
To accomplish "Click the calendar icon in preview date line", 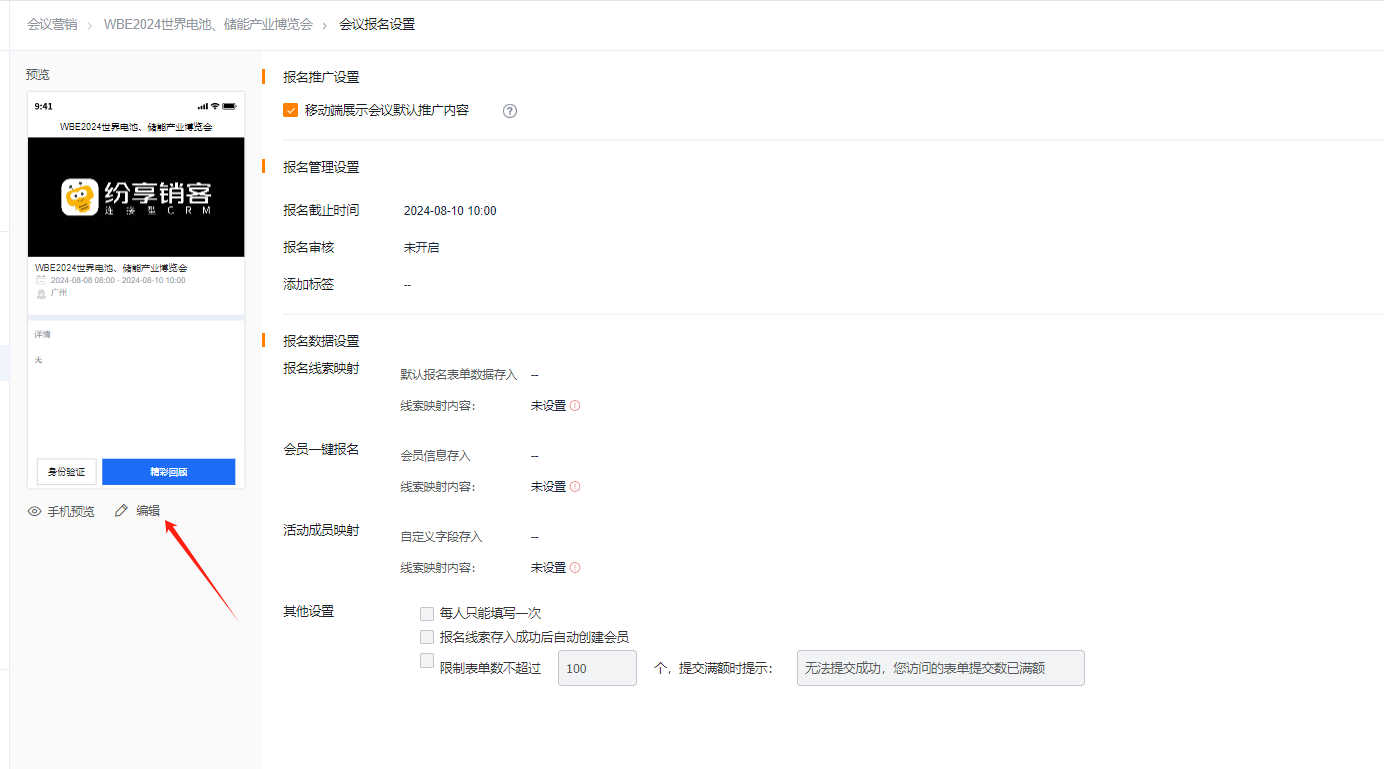I will [41, 281].
